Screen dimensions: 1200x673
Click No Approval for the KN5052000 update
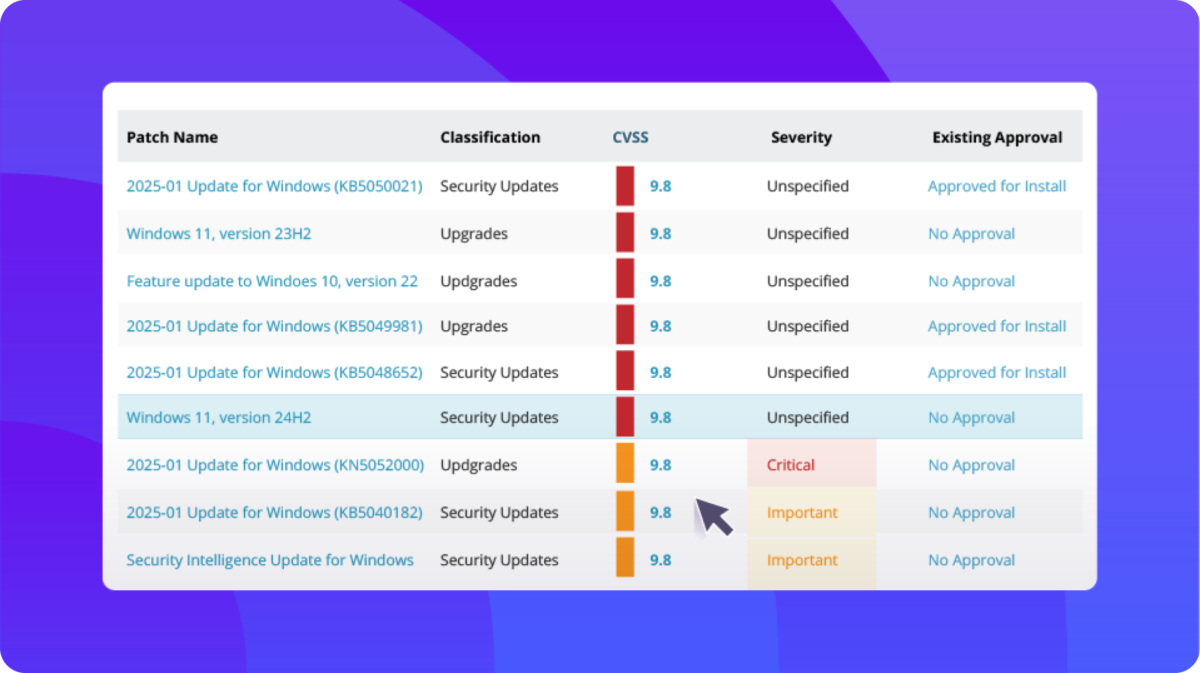(x=971, y=465)
